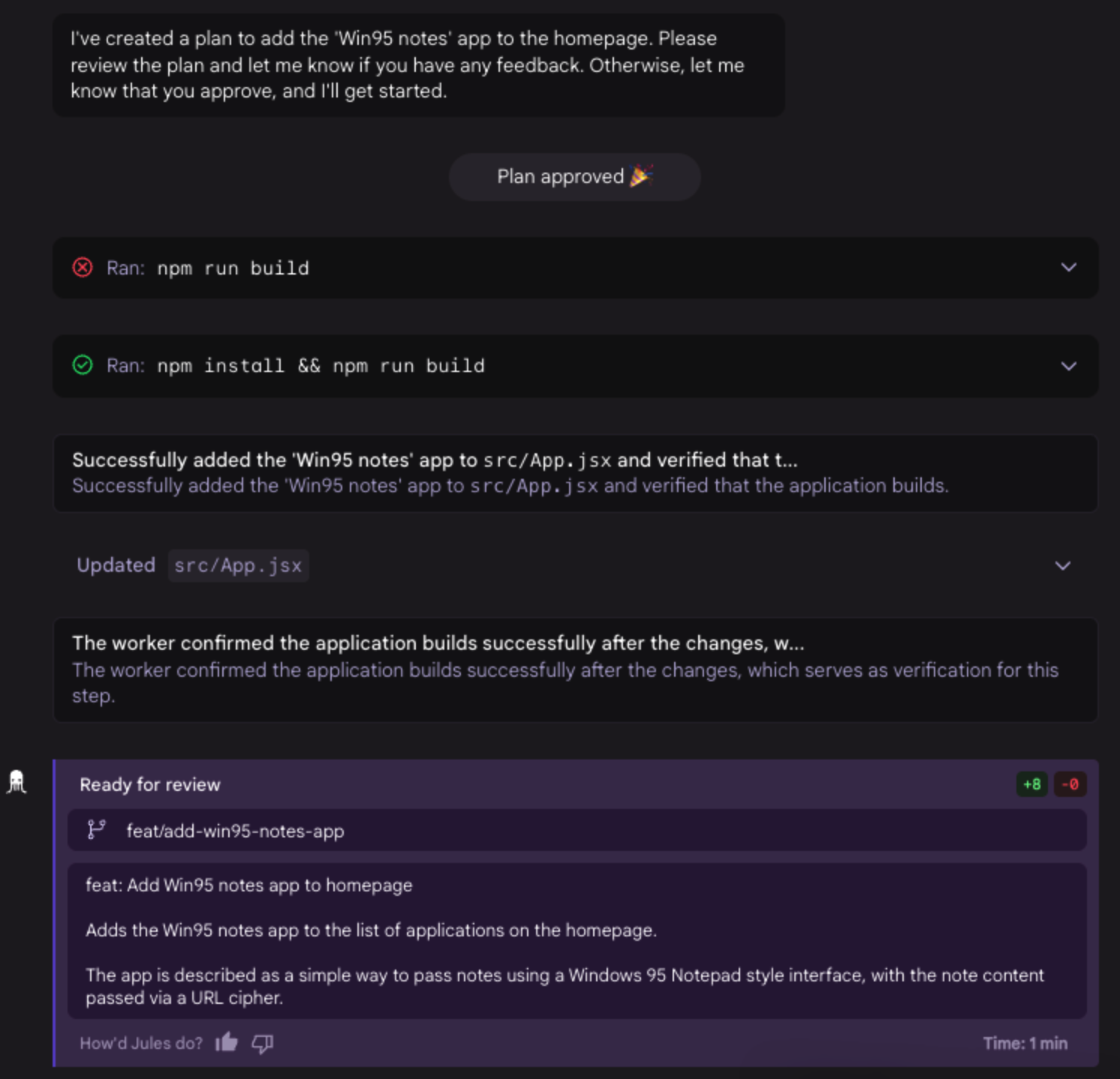
Task: Click the party popper emoji icon
Action: click(641, 176)
